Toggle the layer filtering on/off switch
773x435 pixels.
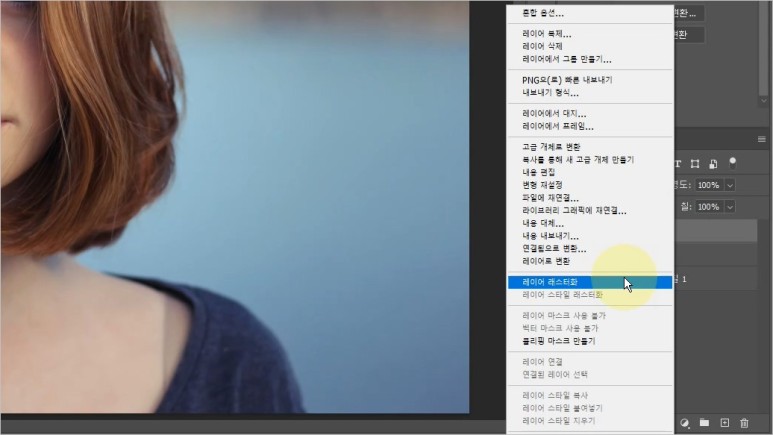pyautogui.click(x=733, y=163)
